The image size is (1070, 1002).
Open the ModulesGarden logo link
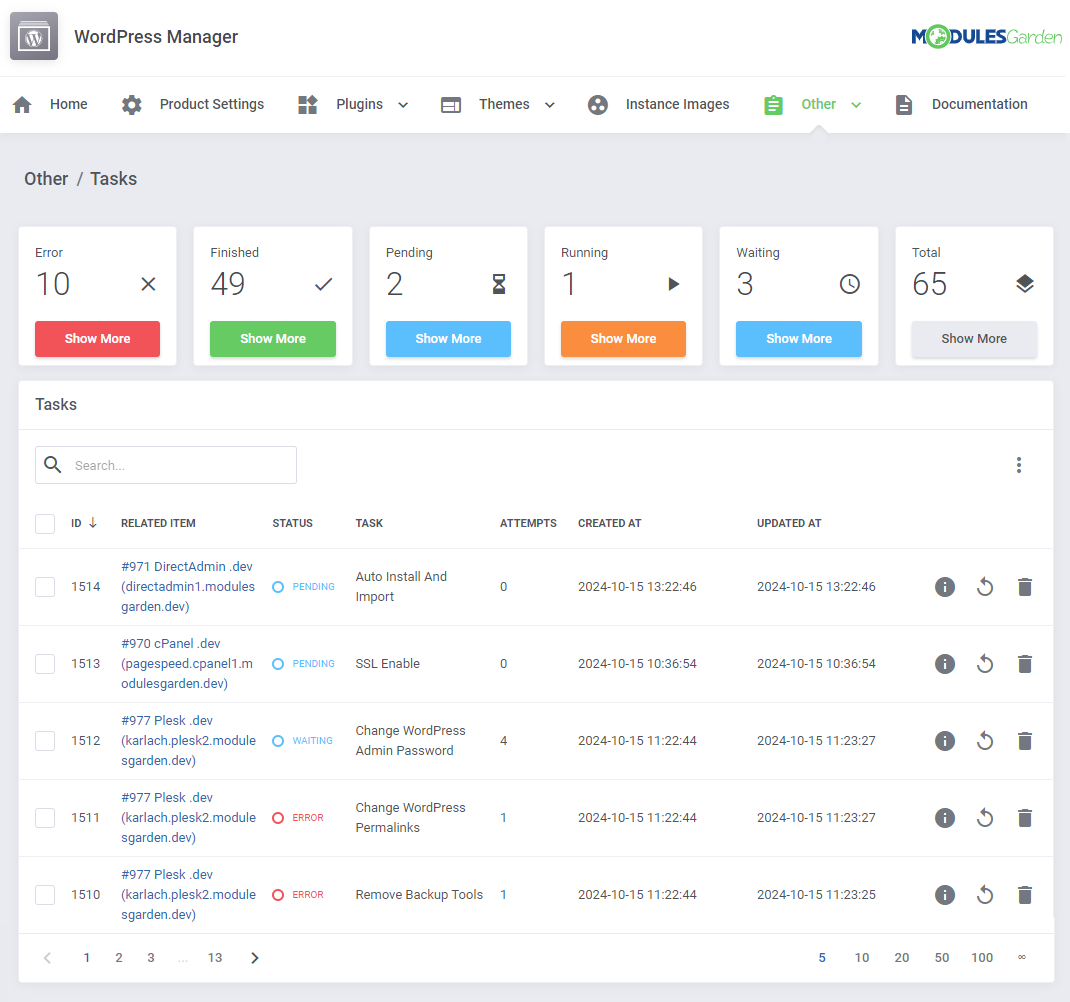coord(986,36)
